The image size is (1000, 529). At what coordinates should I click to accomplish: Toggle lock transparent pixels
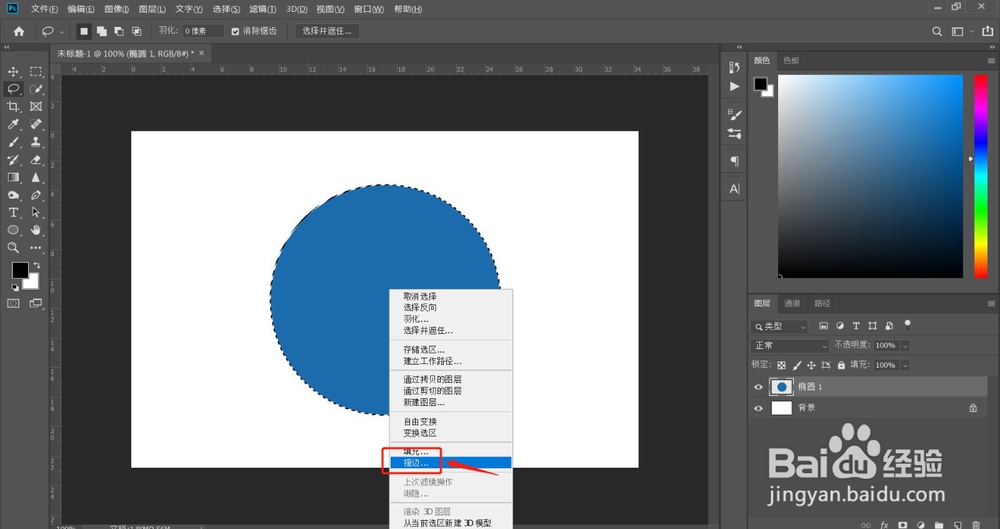pyautogui.click(x=781, y=365)
